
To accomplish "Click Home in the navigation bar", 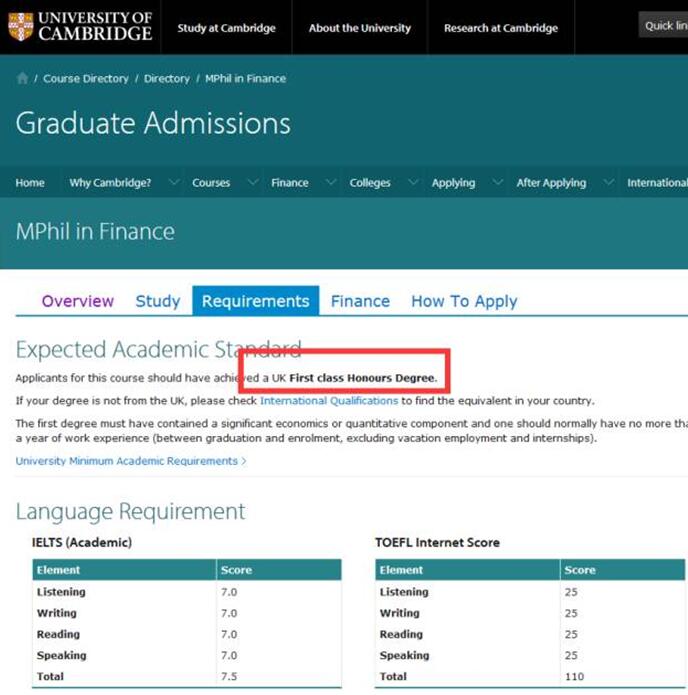I will pos(30,183).
